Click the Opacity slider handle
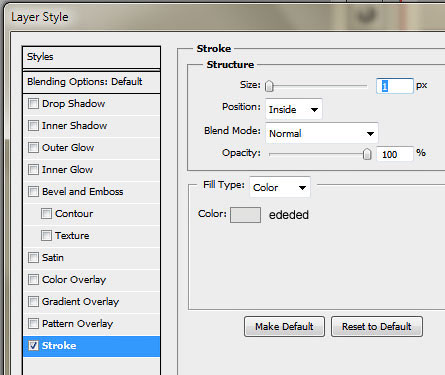This screenshot has height=375, width=445. [x=367, y=154]
